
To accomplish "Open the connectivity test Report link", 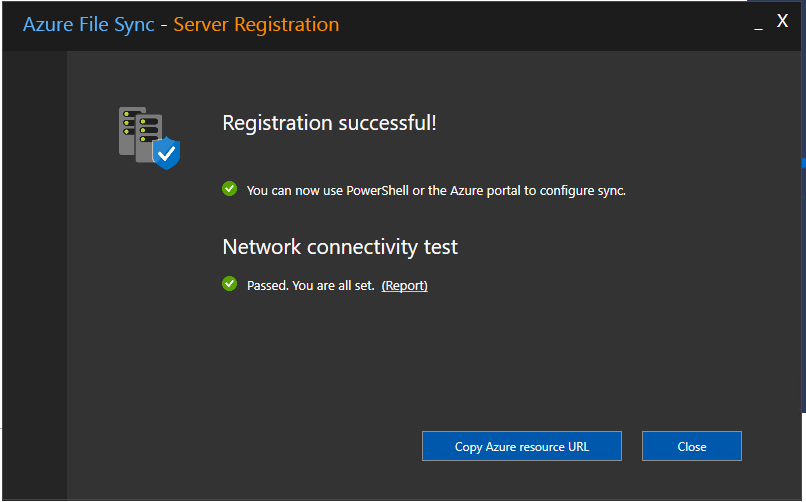I will pos(404,286).
